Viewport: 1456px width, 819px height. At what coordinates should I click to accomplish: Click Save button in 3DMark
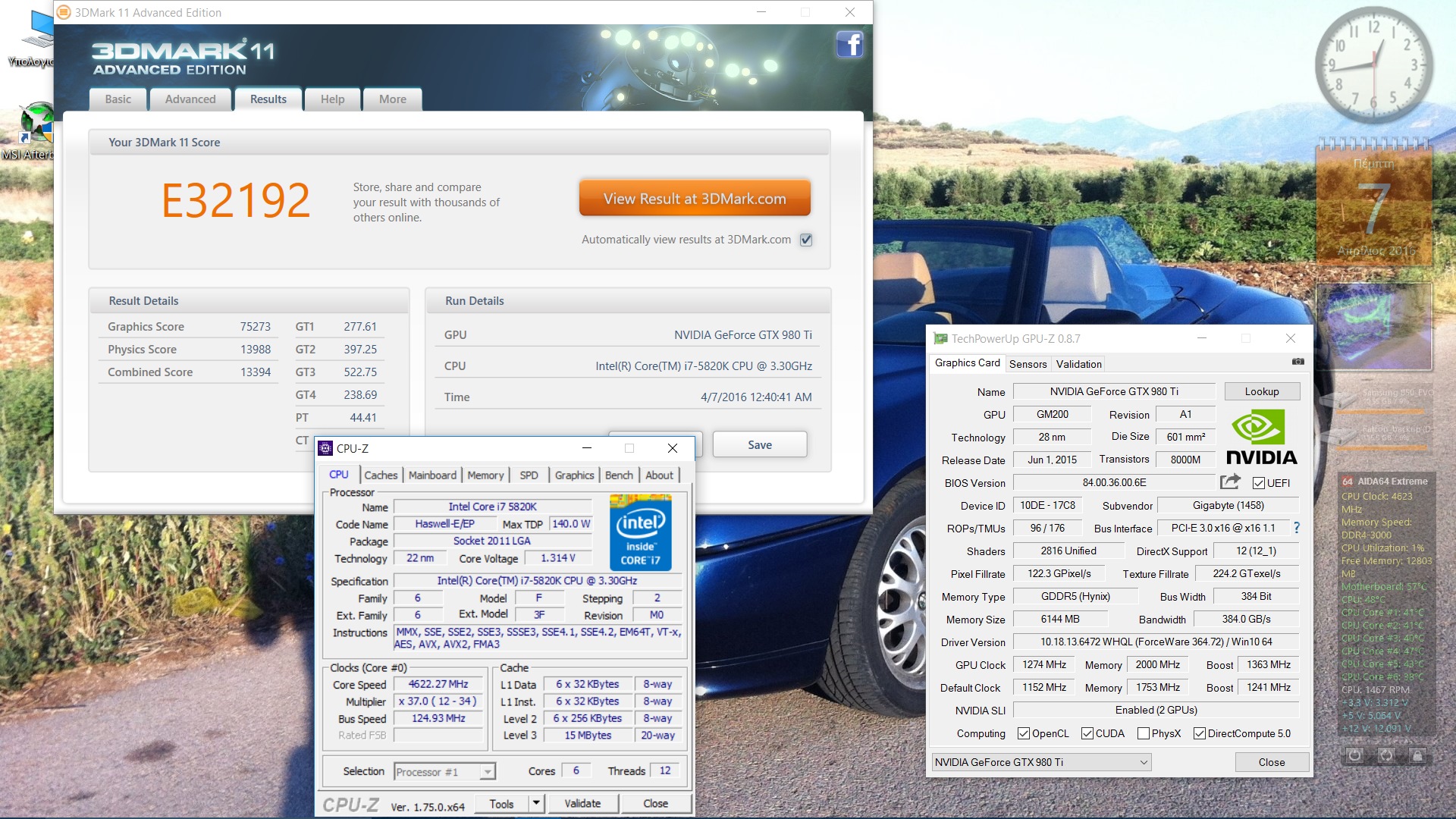(x=760, y=445)
